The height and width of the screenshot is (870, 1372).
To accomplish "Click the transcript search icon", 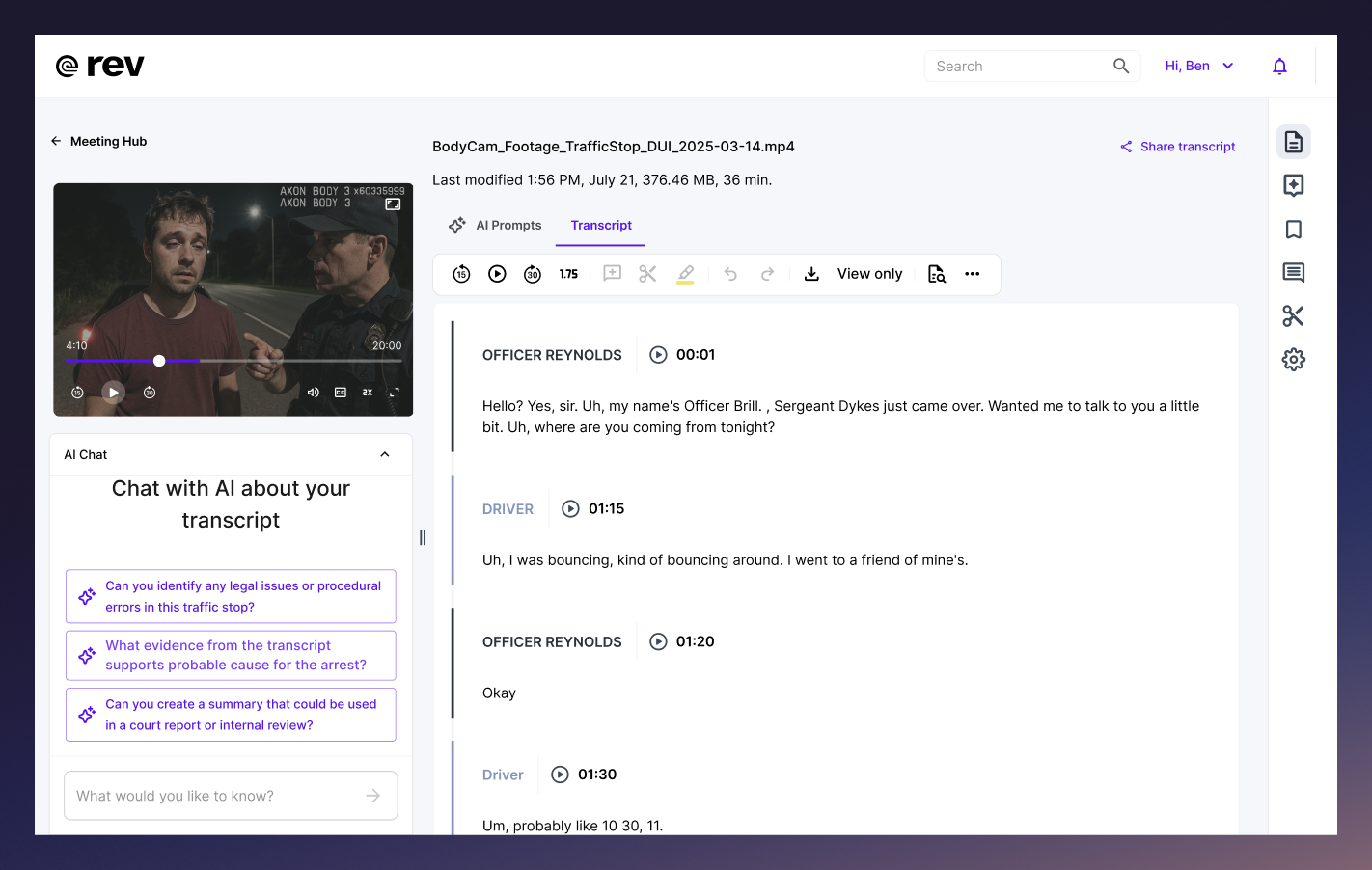I will coord(936,274).
